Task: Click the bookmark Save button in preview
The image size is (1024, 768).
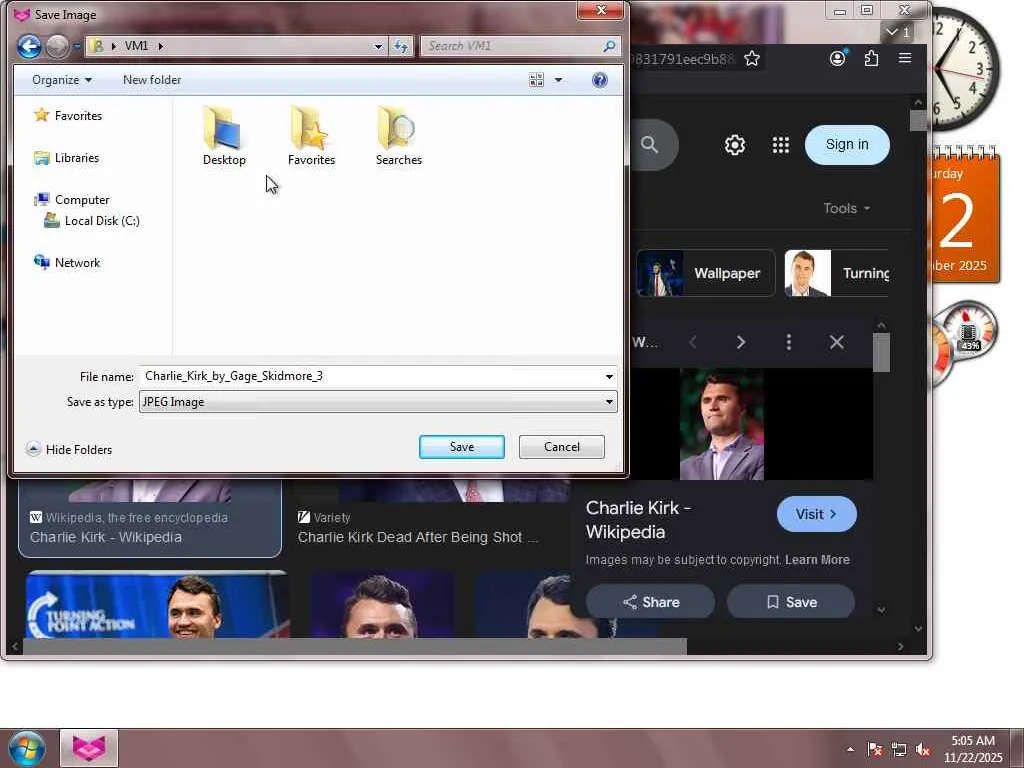Action: [791, 602]
